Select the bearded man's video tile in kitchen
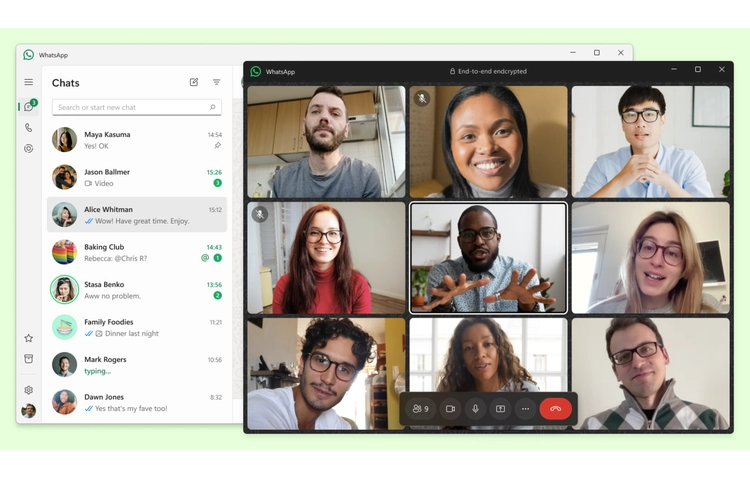Image resolution: width=750 pixels, height=500 pixels. point(326,142)
